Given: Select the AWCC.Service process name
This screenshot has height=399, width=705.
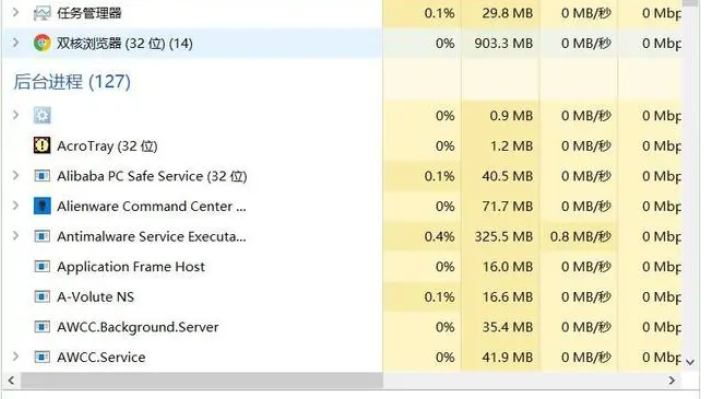Looking at the screenshot, I should (101, 357).
